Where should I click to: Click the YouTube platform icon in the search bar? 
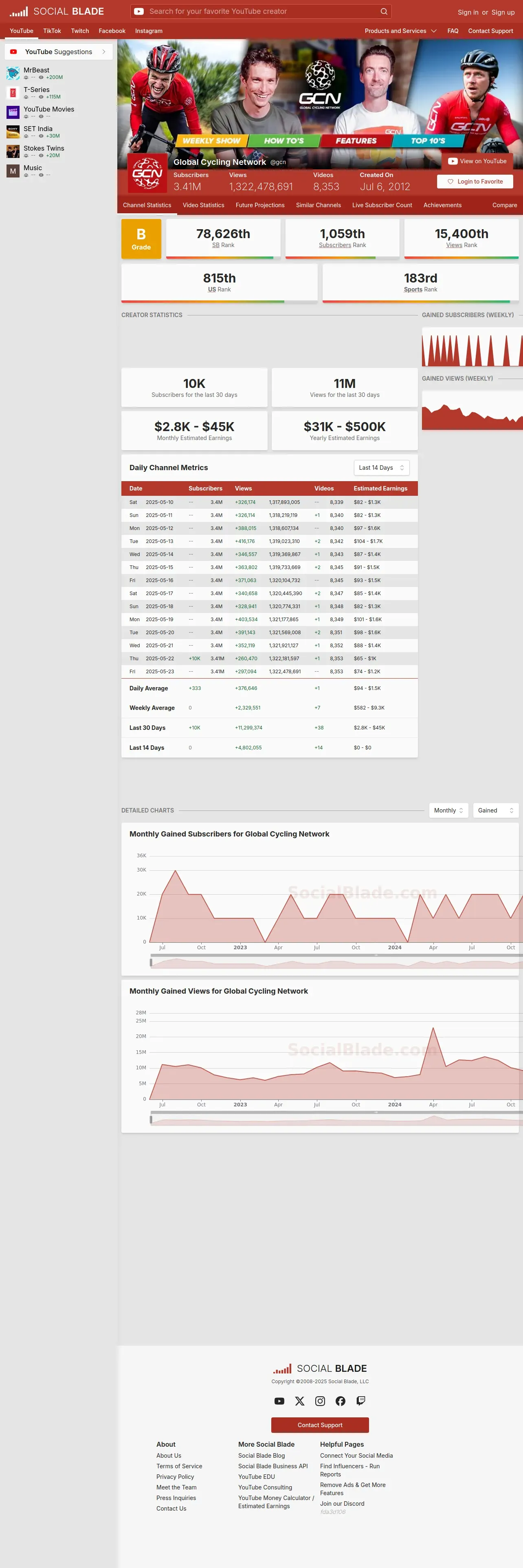tap(139, 11)
